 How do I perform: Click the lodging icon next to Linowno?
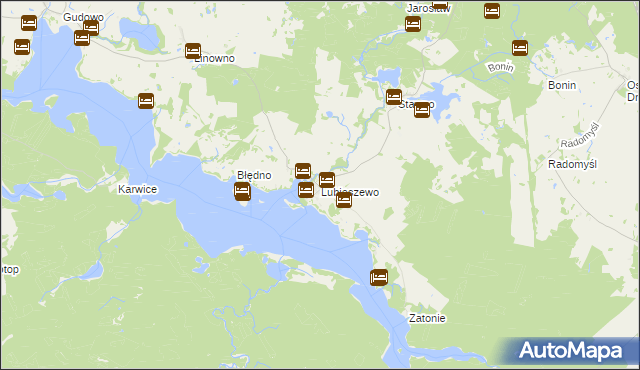(x=193, y=51)
